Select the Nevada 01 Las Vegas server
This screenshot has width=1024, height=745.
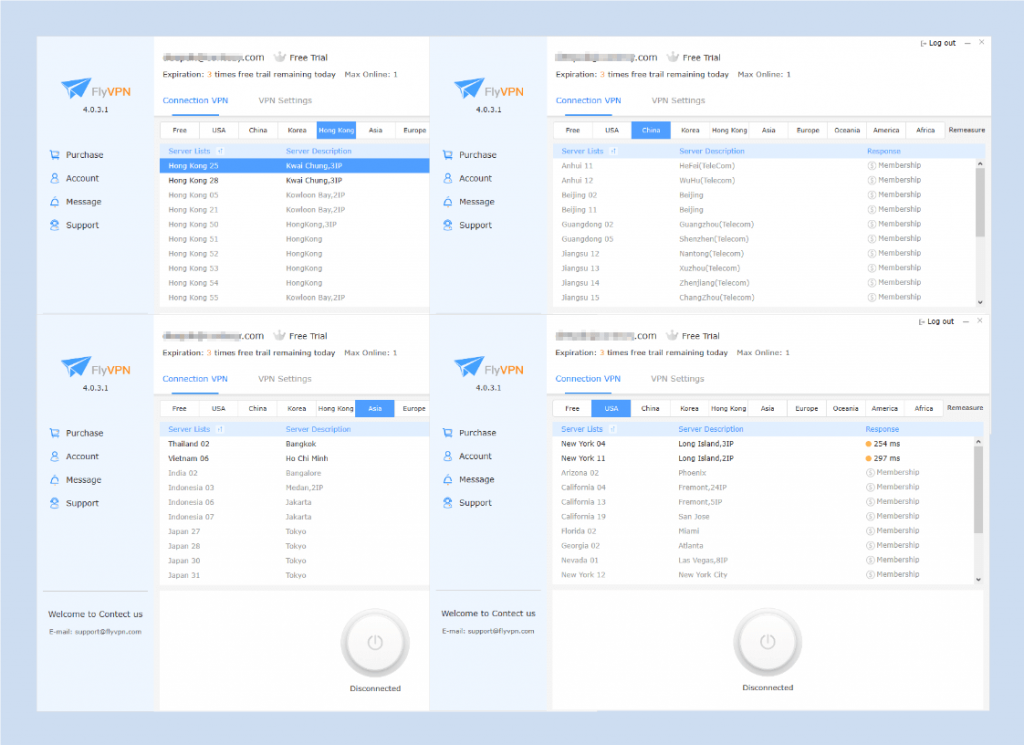tap(763, 560)
